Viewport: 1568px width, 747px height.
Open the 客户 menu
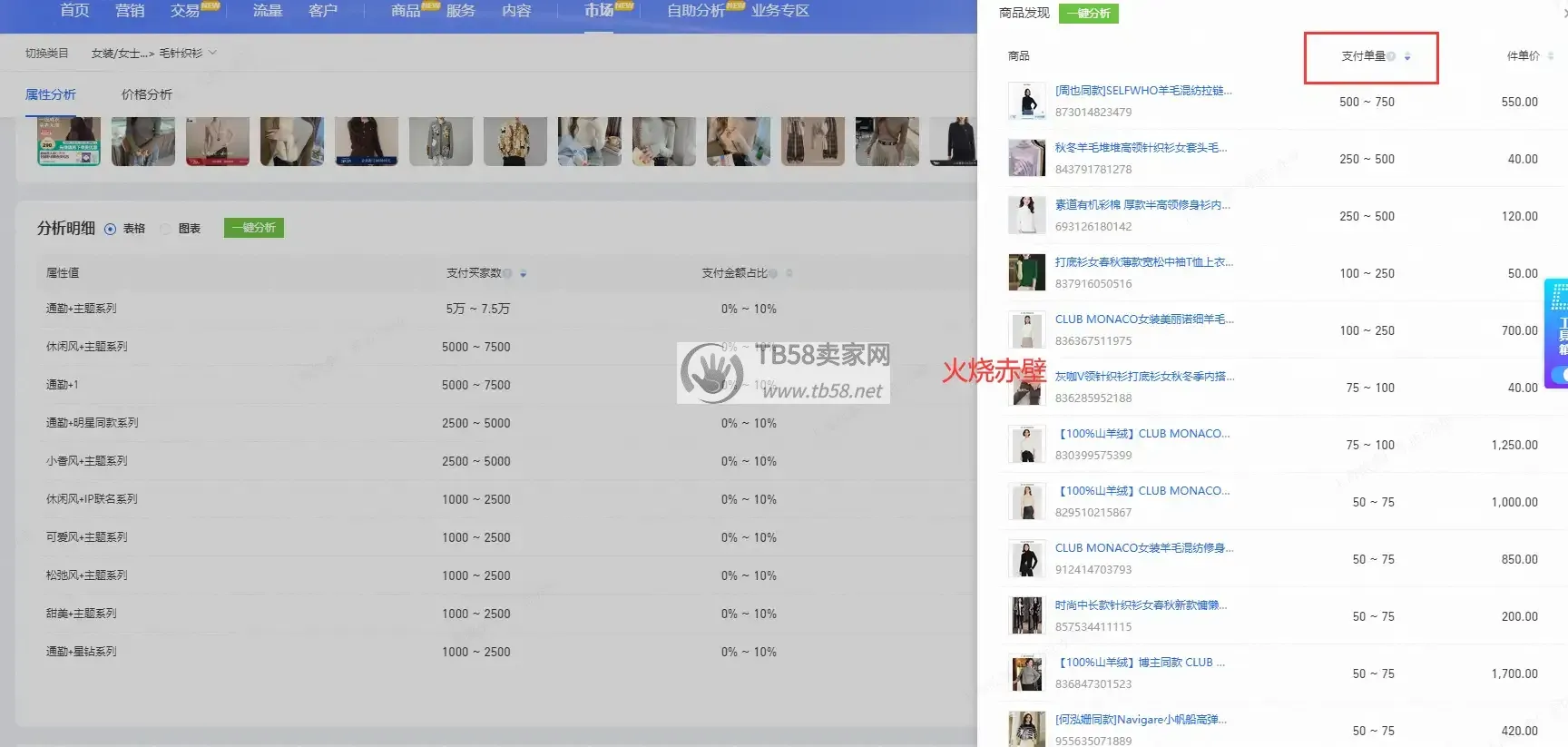323,11
